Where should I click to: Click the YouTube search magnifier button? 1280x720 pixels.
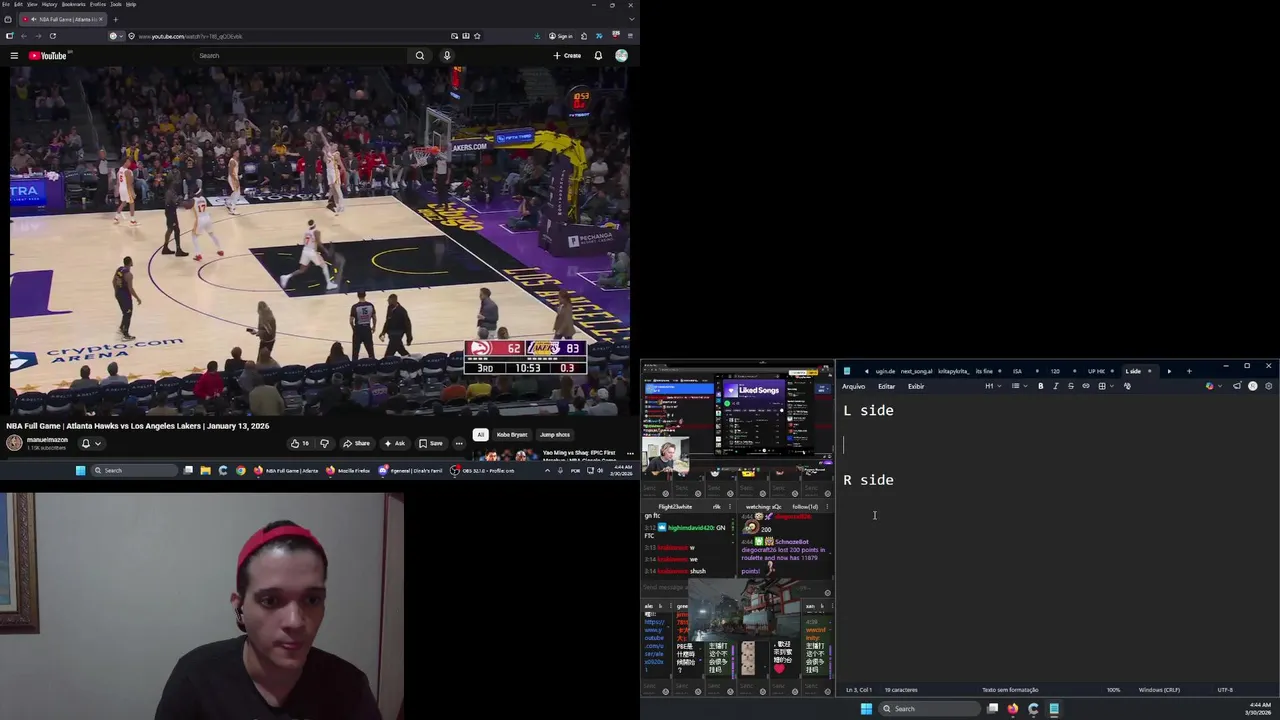click(420, 56)
